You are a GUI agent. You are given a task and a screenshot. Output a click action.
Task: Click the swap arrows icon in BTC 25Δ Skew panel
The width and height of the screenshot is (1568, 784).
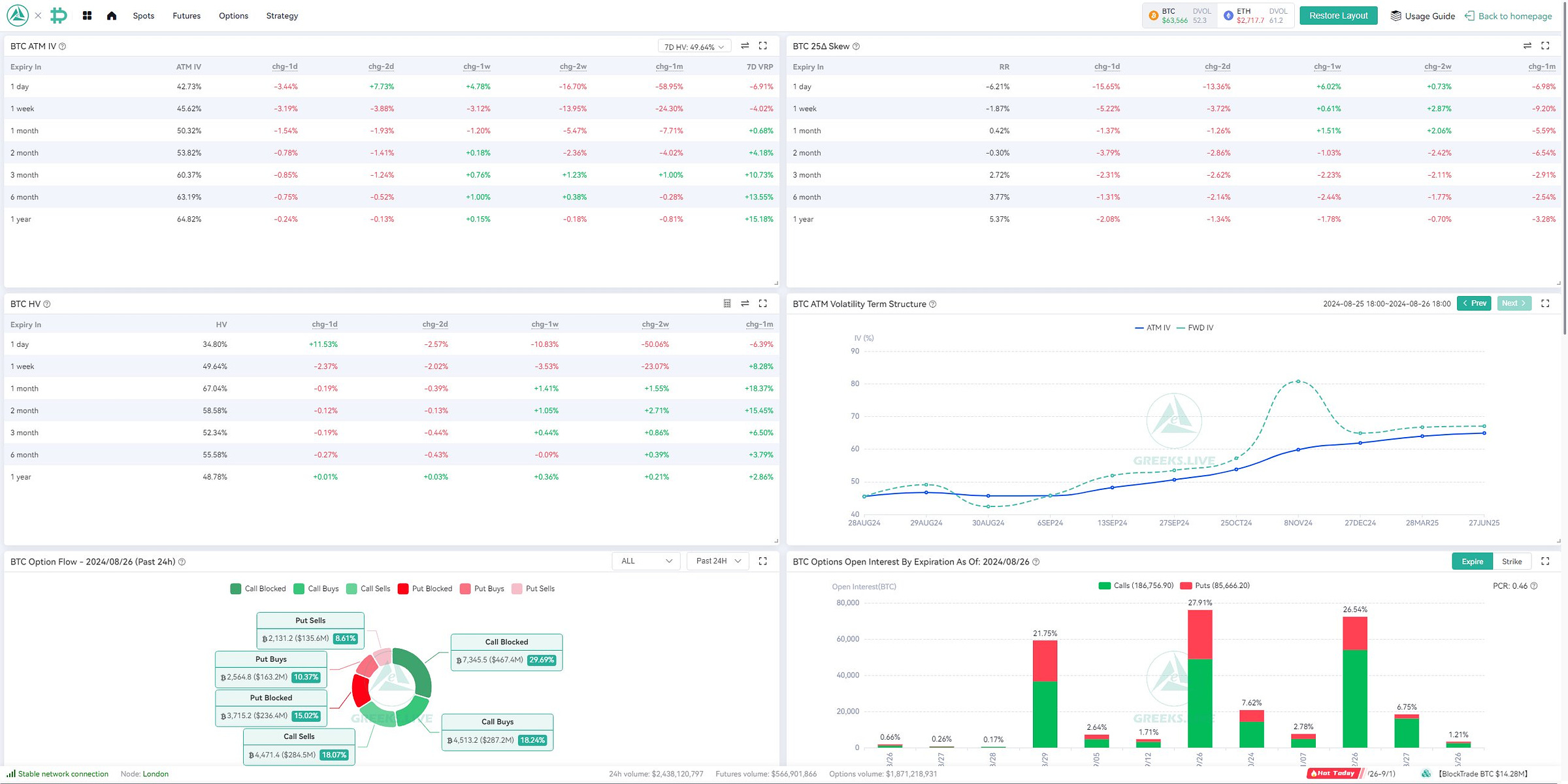(1527, 46)
